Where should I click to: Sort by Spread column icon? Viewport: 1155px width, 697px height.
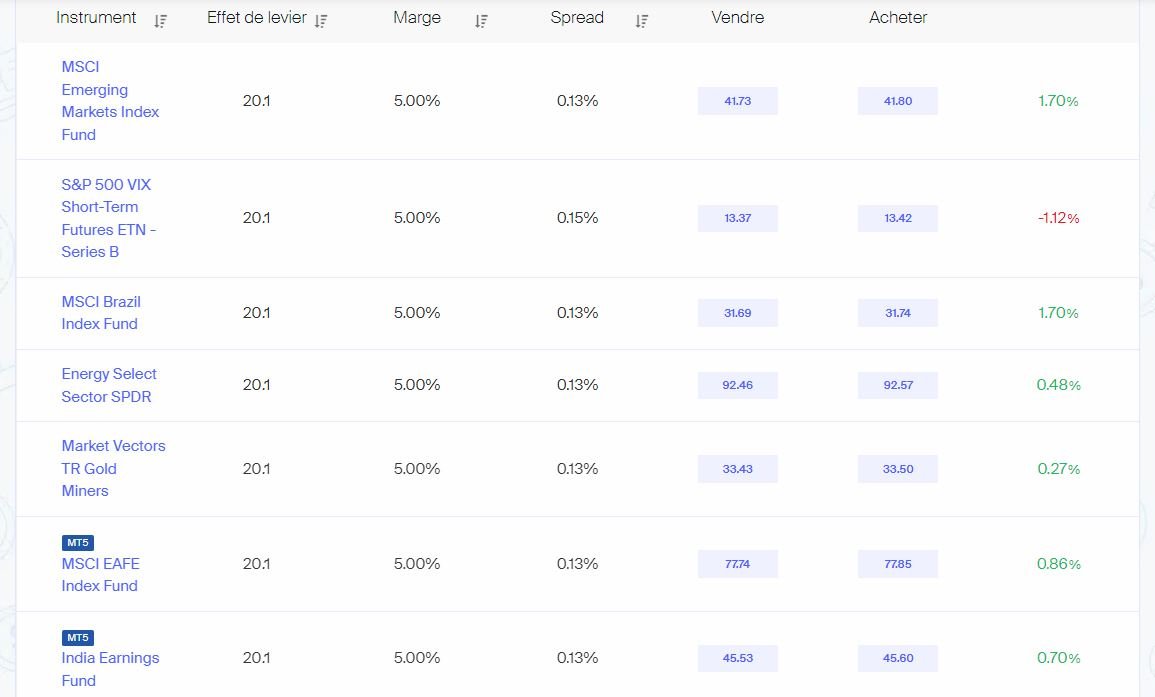642,21
